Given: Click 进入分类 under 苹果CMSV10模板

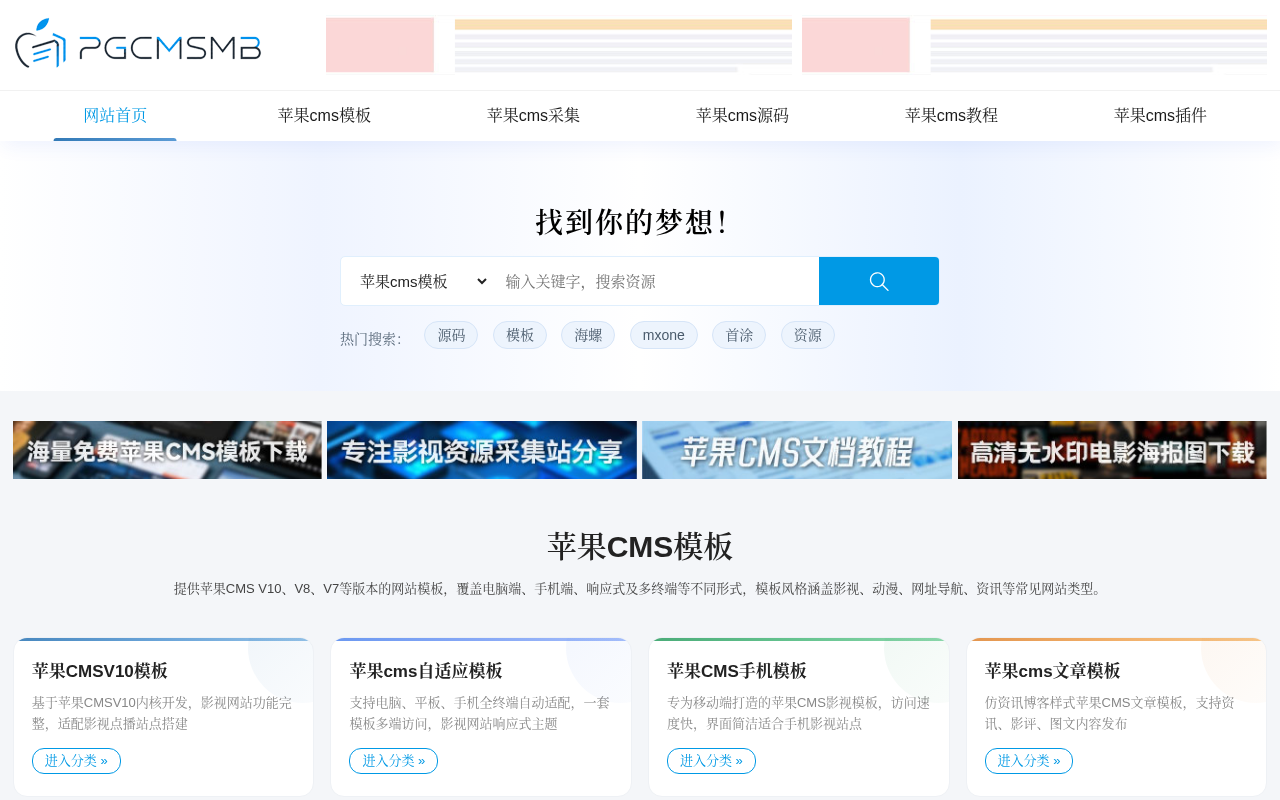Looking at the screenshot, I should click(76, 761).
